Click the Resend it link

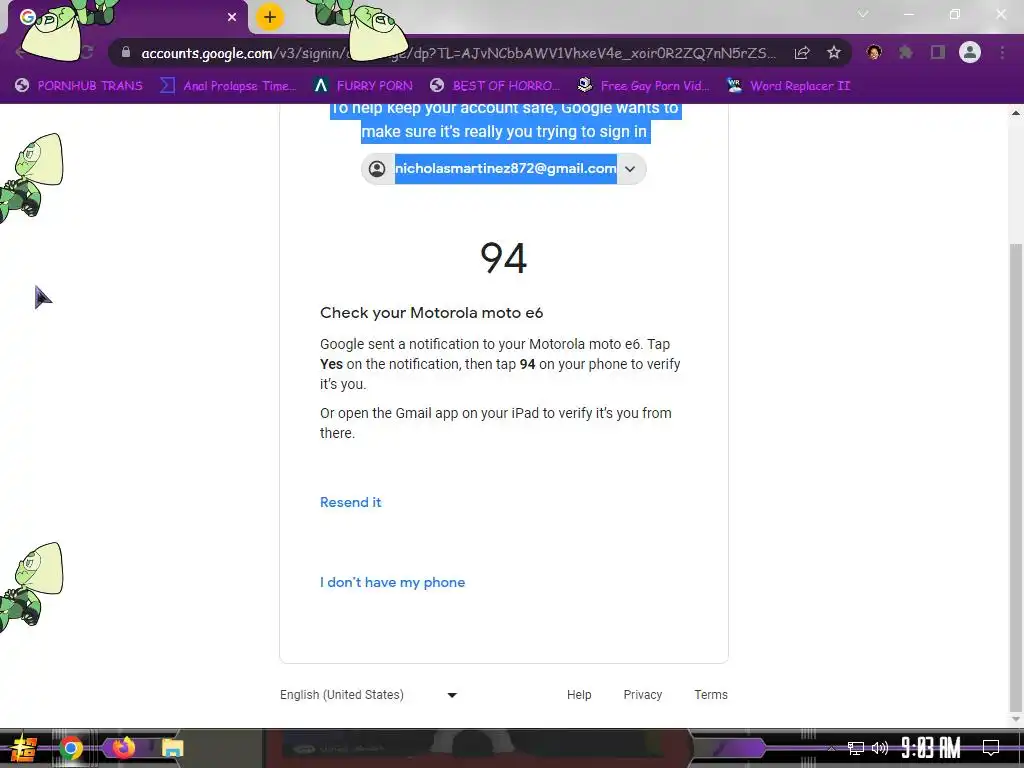tap(351, 502)
